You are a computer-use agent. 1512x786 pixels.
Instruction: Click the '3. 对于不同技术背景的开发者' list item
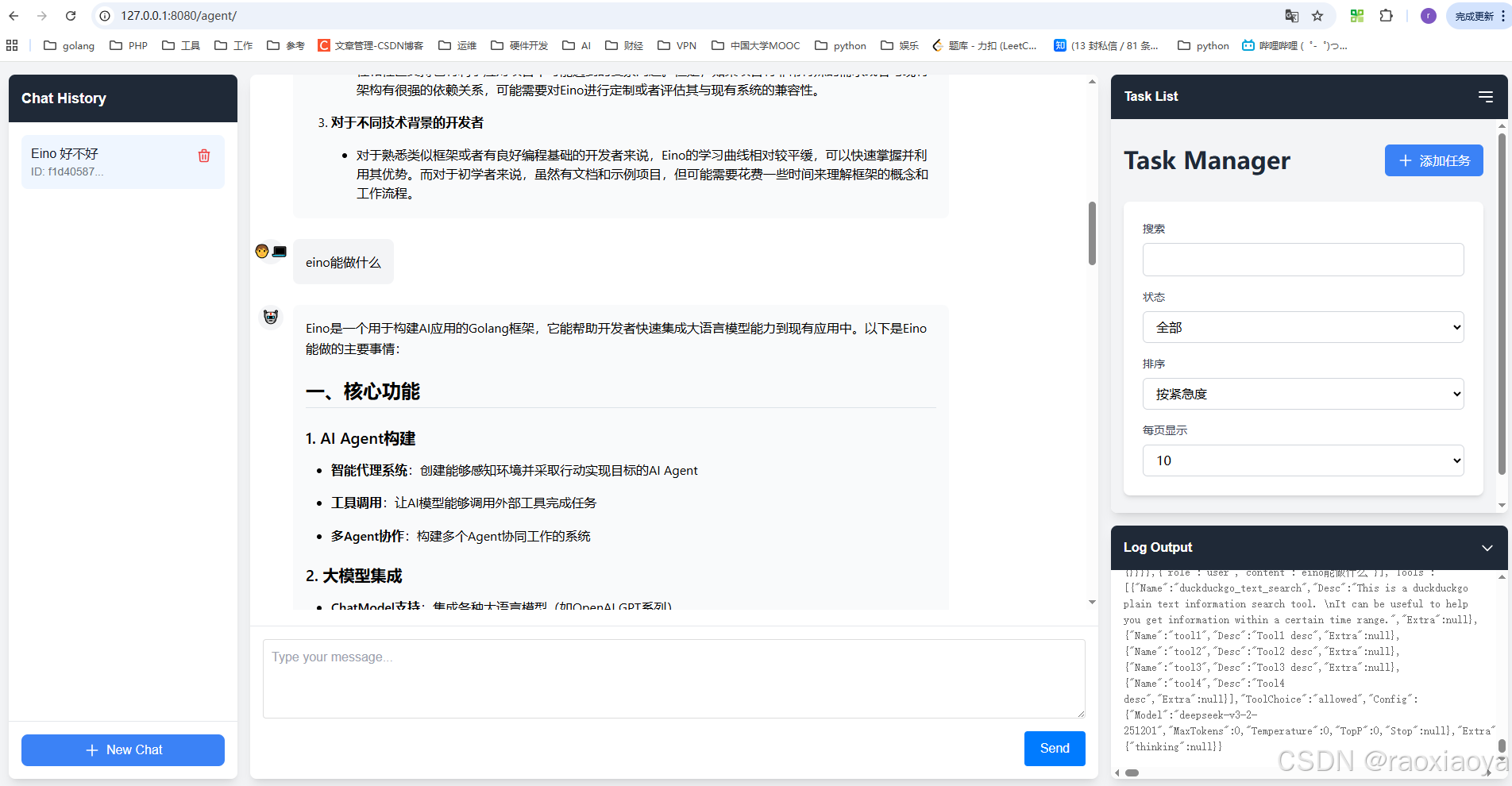click(x=401, y=122)
